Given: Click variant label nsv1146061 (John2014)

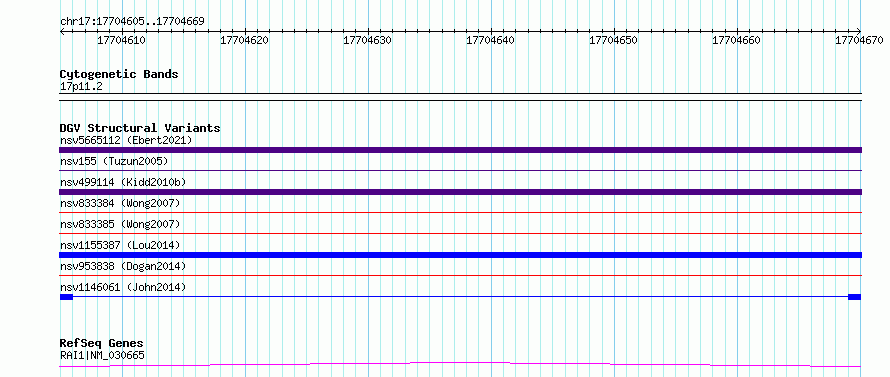Looking at the screenshot, I should point(123,287).
